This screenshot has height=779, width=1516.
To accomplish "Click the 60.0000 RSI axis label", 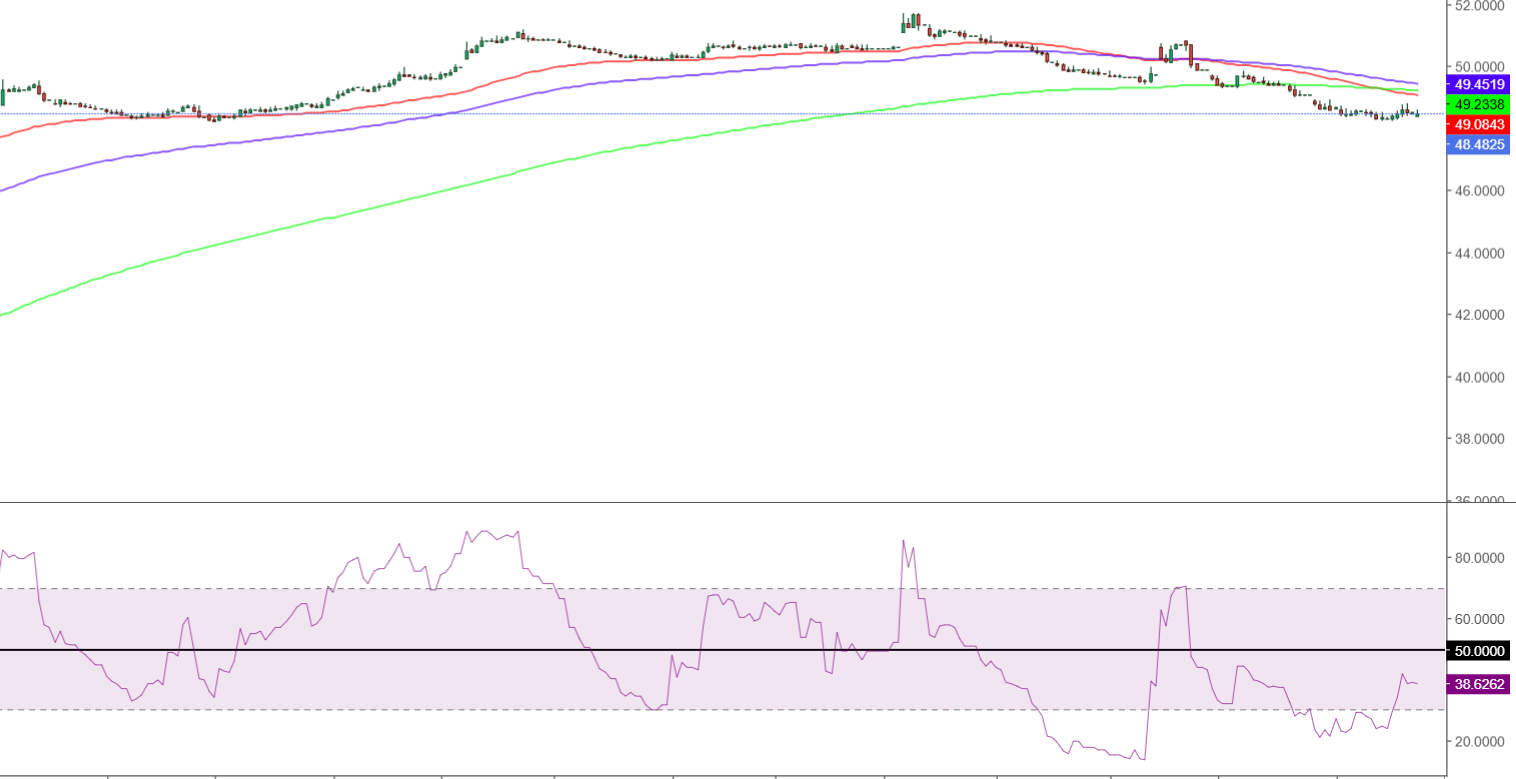I will [1481, 620].
